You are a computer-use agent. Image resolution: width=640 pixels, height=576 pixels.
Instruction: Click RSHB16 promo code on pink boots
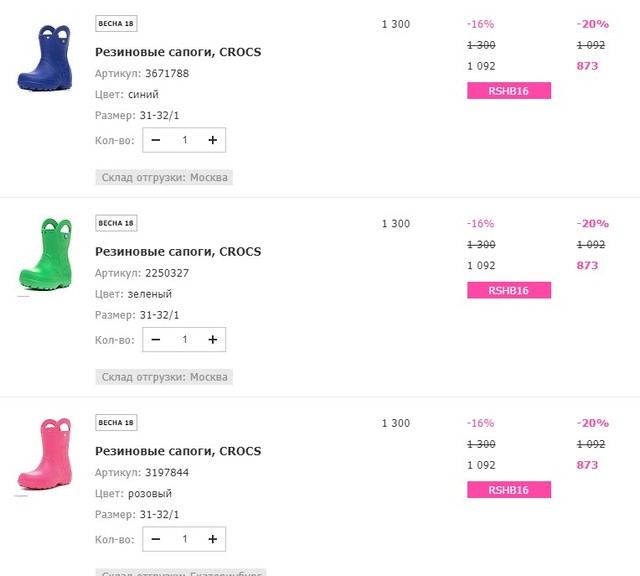point(509,490)
